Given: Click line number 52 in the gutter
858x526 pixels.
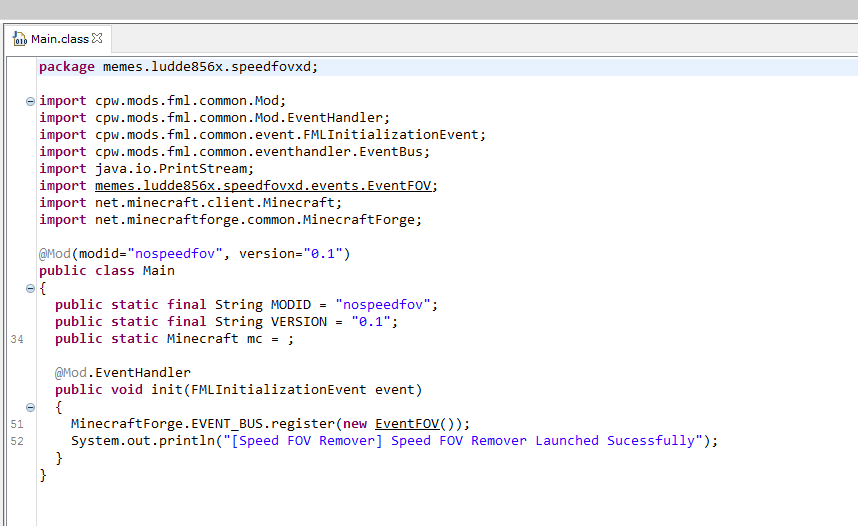Looking at the screenshot, I should tap(17, 441).
